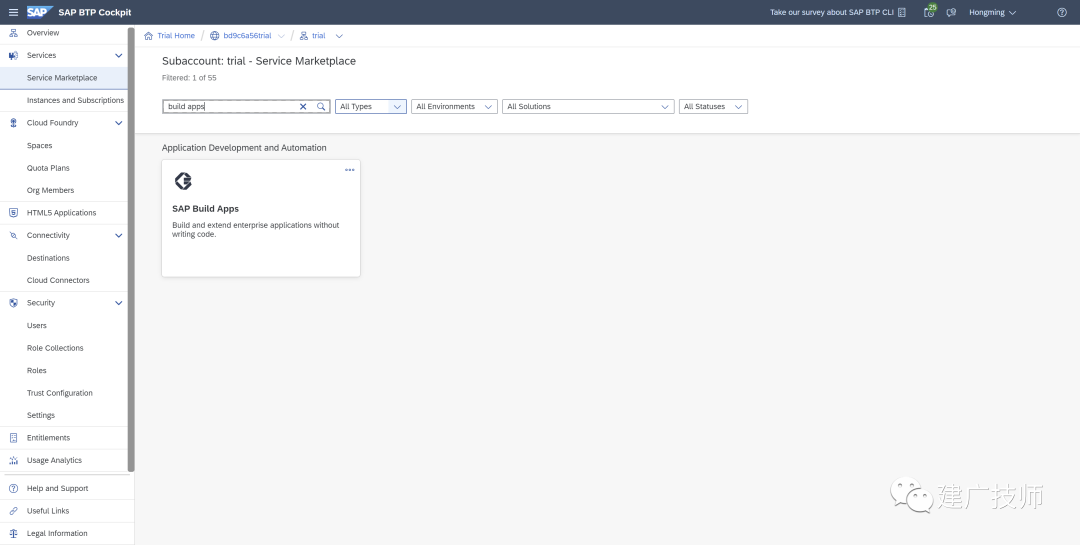Click the Legal Information scales icon
Viewport: 1080px width, 545px height.
tap(13, 533)
